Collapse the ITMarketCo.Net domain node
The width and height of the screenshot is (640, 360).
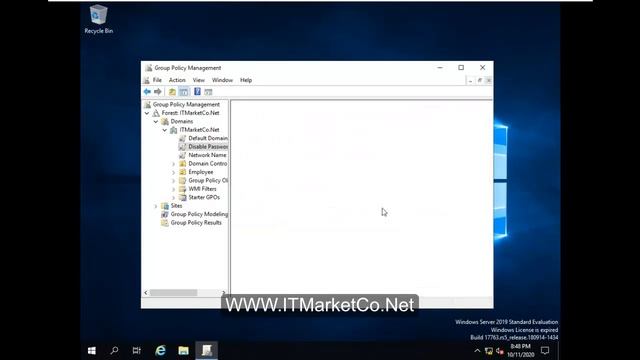[165, 130]
